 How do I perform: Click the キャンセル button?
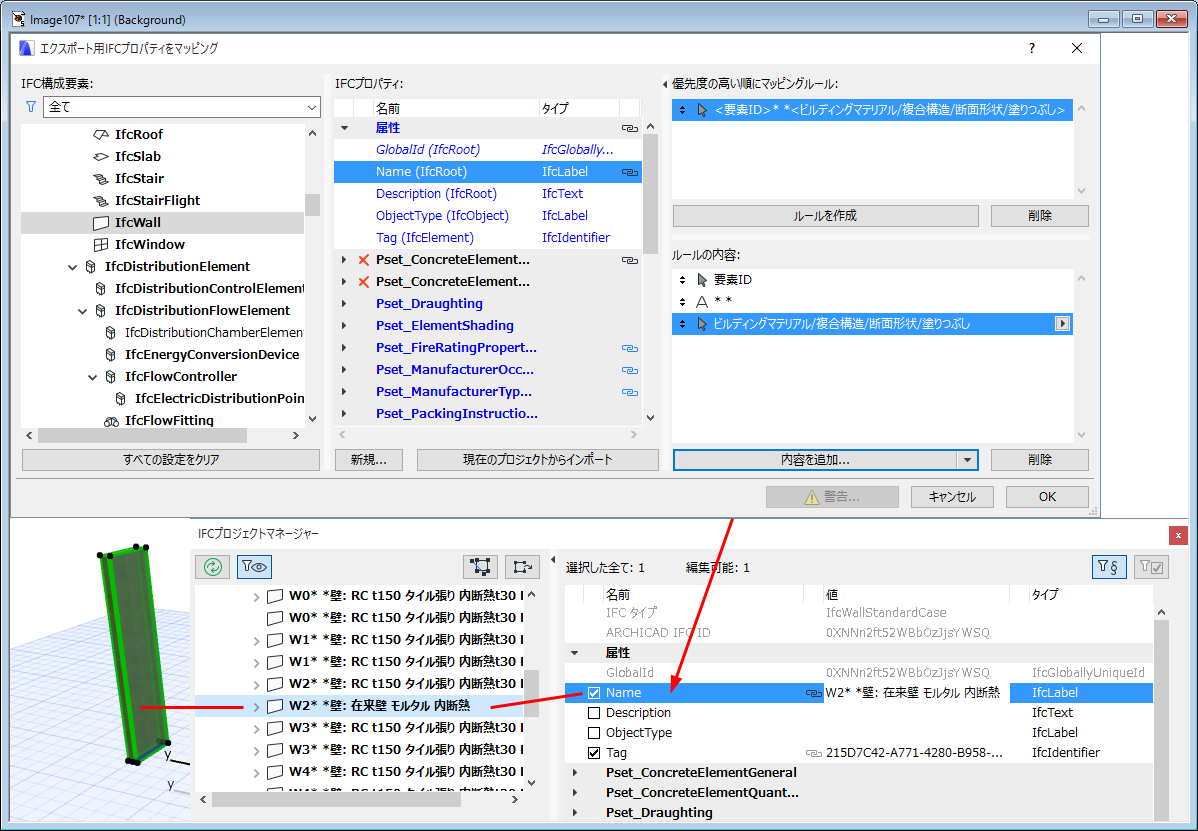952,496
